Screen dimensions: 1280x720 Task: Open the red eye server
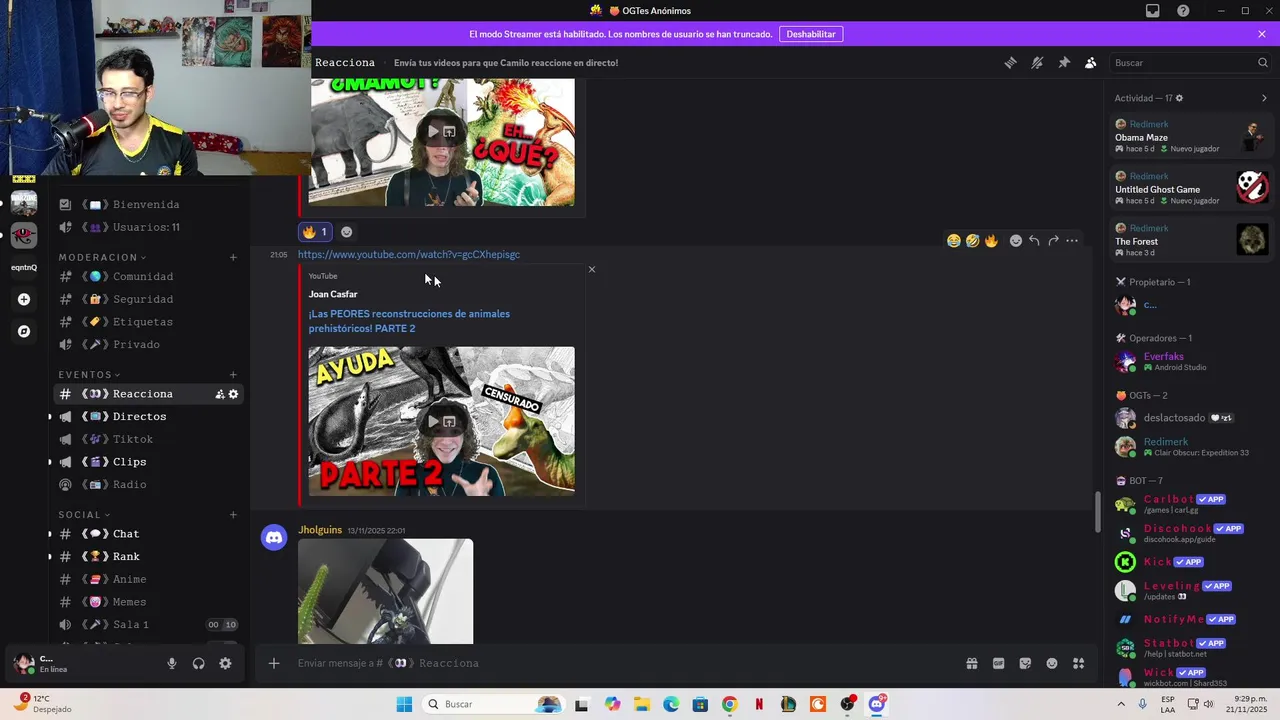[24, 235]
